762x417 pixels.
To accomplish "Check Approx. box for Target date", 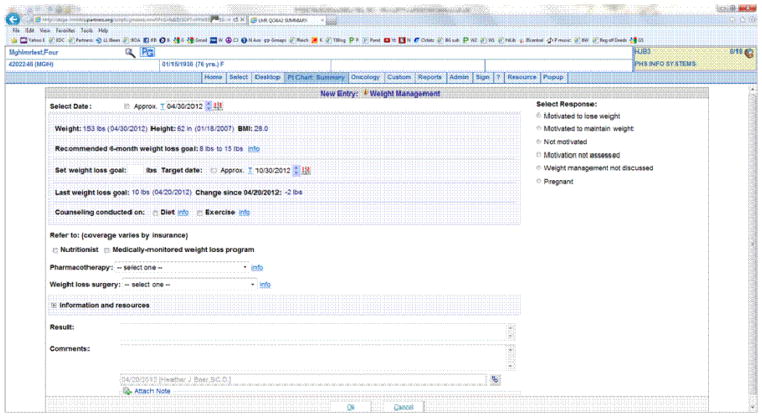I will click(x=214, y=171).
